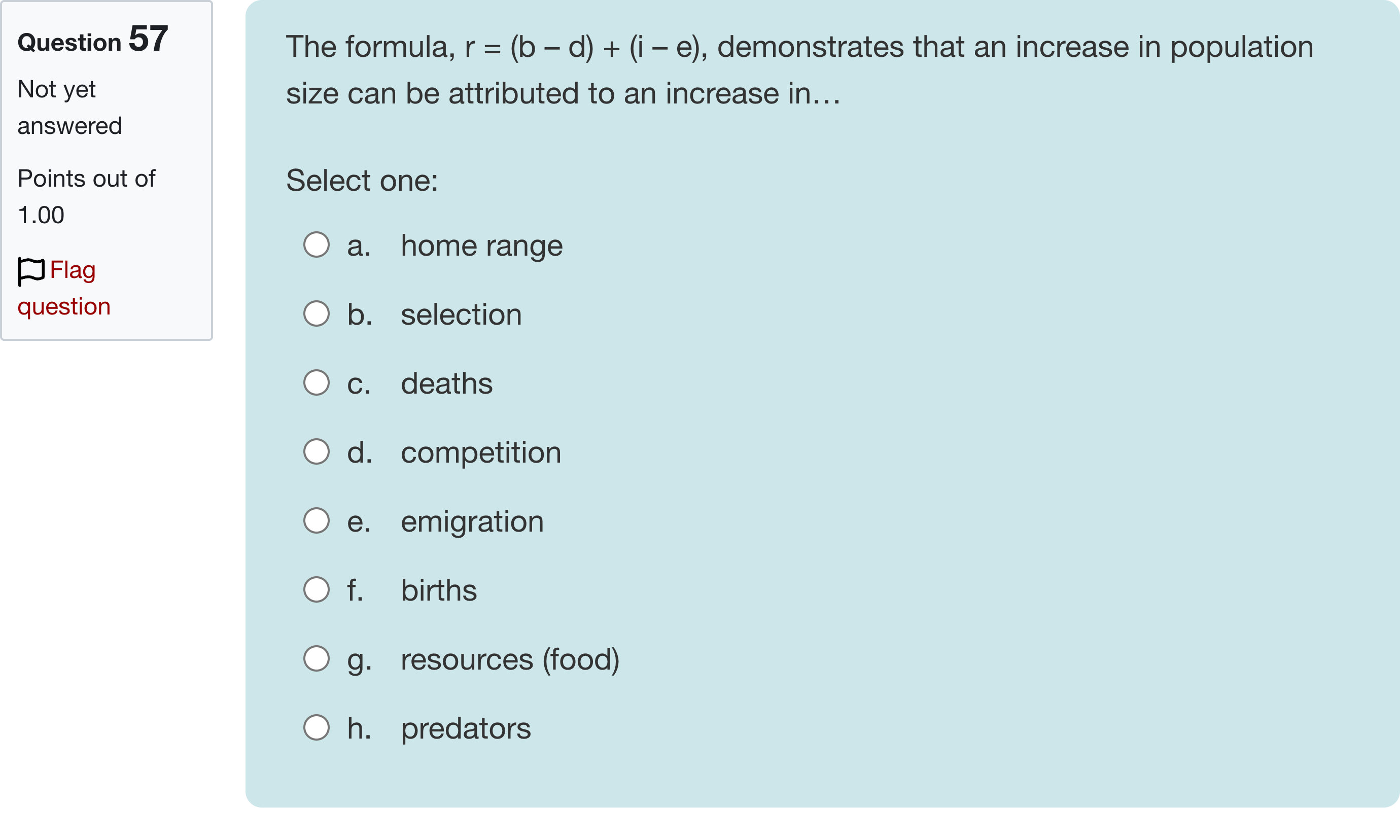1400x840 pixels.
Task: Click the answer label 'deaths'
Action: coord(446,384)
